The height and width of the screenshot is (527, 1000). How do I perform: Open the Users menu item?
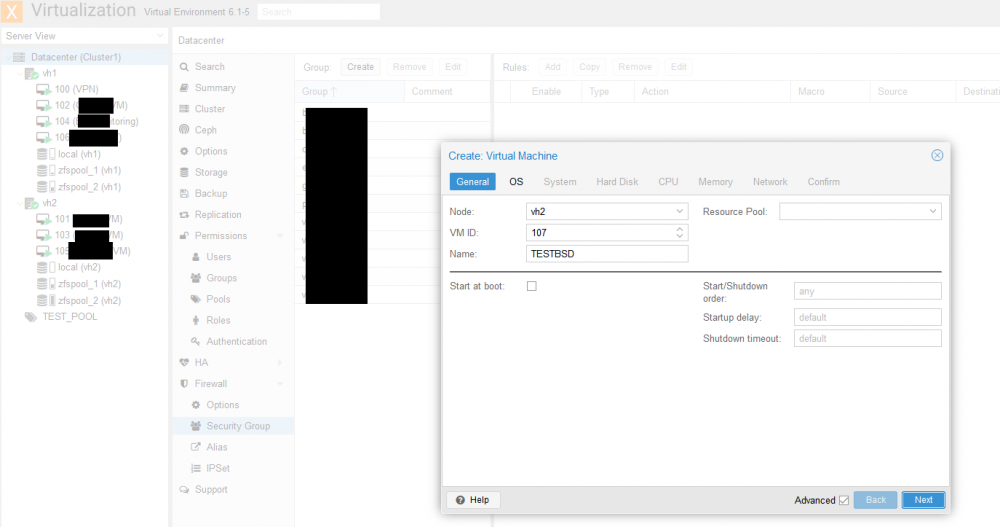click(218, 257)
